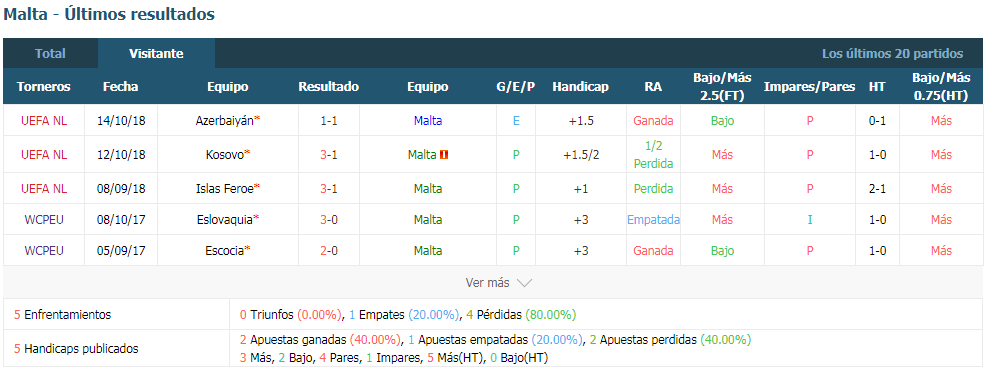
Task: Expand more results with Ver más
Action: [x=487, y=283]
